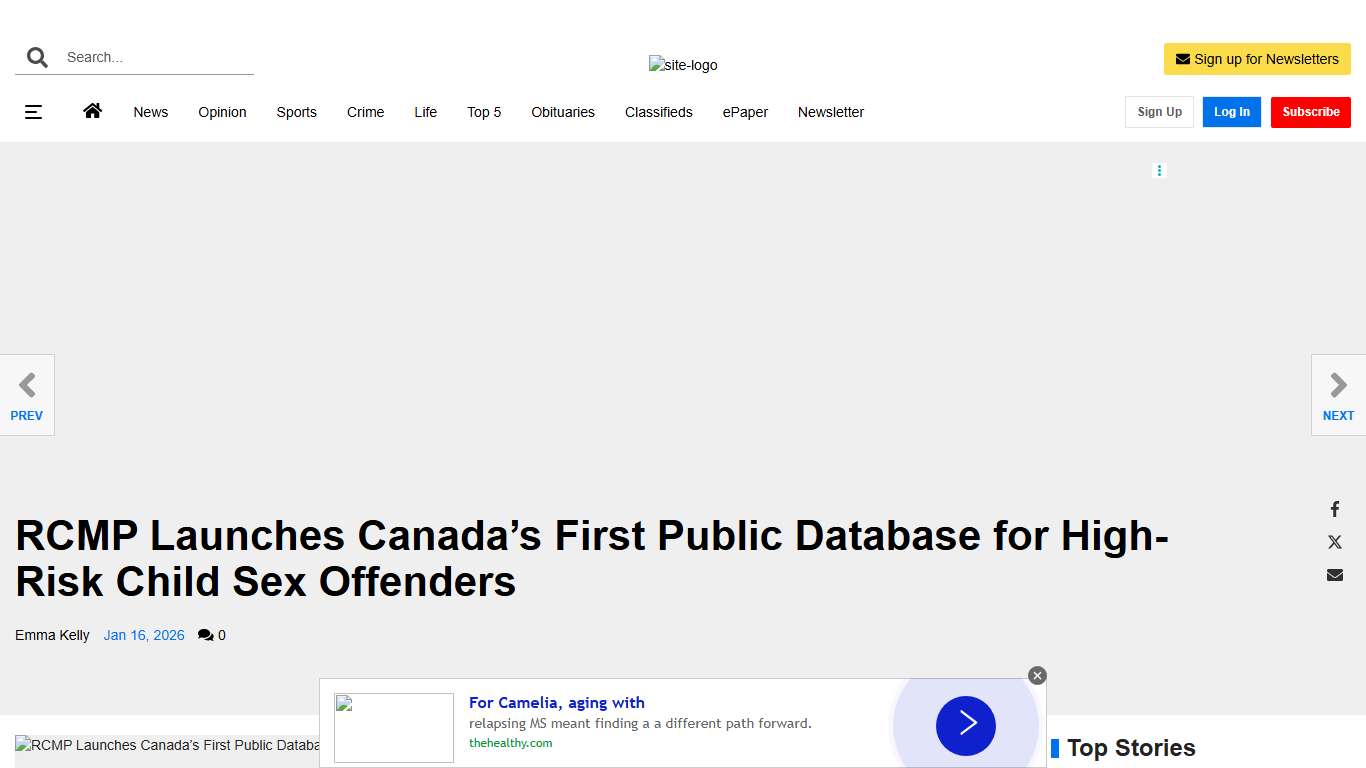1366x768 pixels.
Task: Open the ePaper section
Action: pyautogui.click(x=744, y=112)
